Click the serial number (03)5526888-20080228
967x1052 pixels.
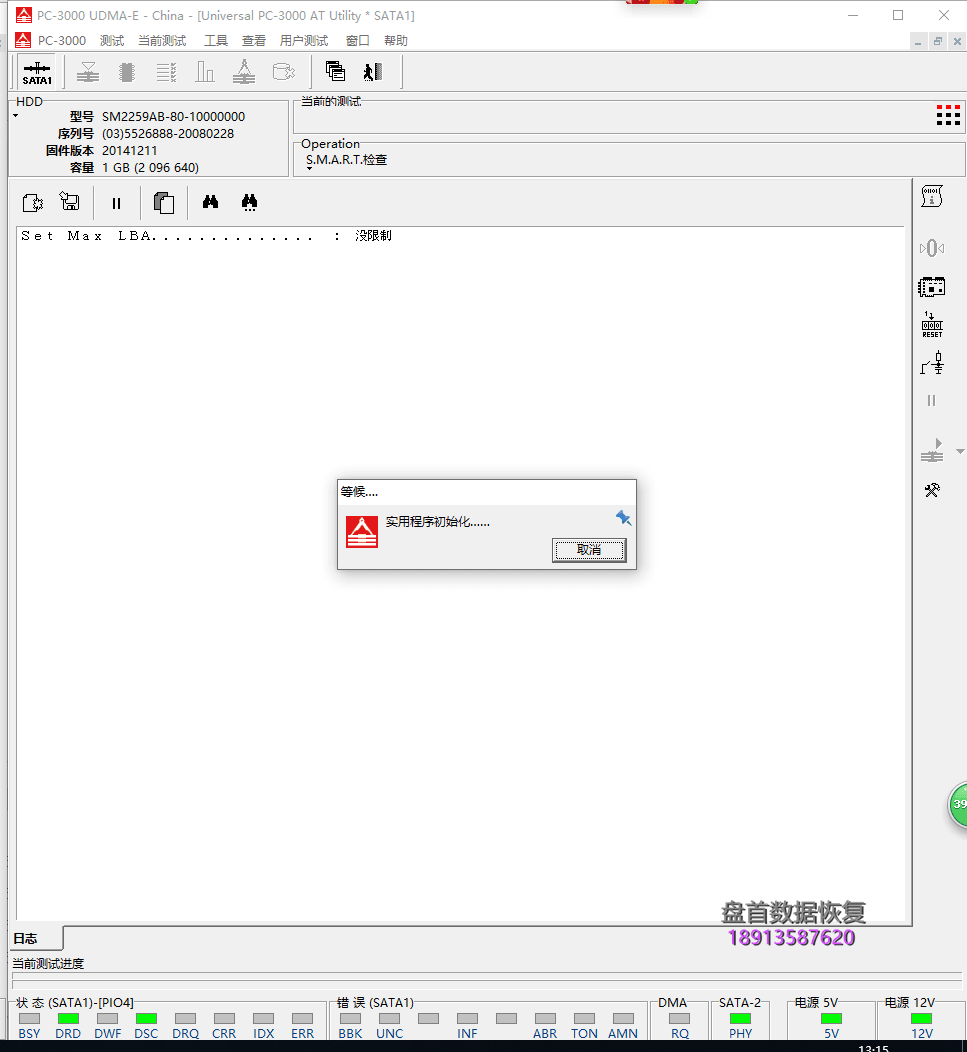(168, 134)
